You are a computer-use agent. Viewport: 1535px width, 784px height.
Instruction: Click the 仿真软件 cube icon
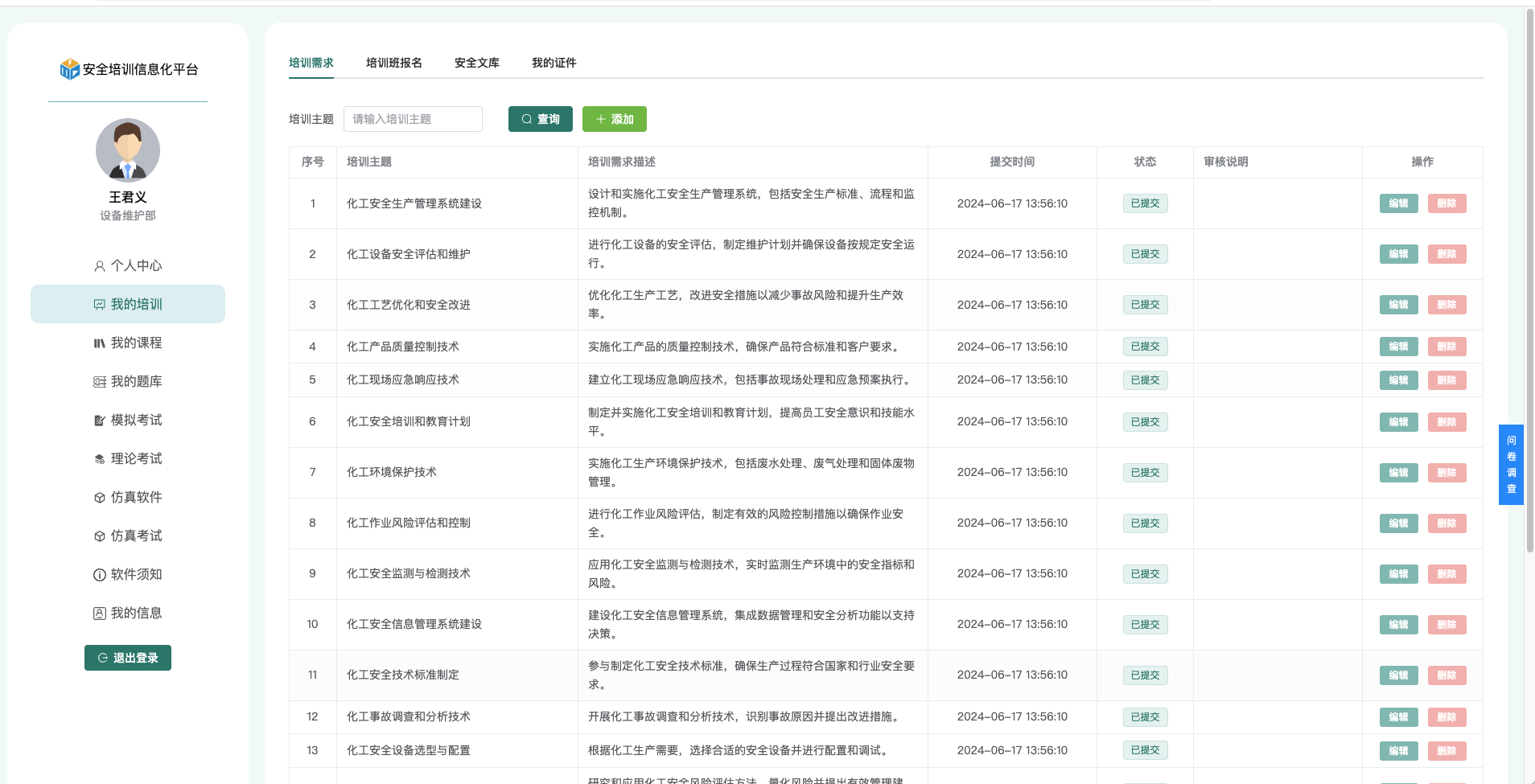100,498
